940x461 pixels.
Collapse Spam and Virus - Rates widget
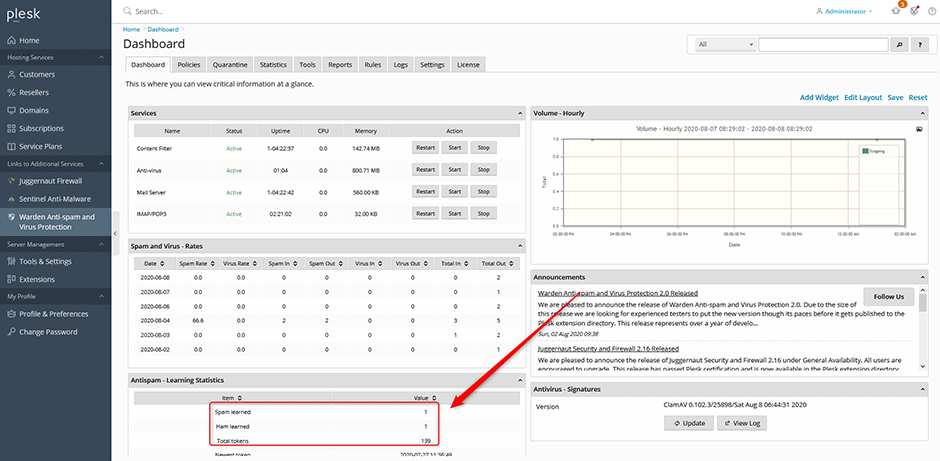pyautogui.click(x=520, y=245)
